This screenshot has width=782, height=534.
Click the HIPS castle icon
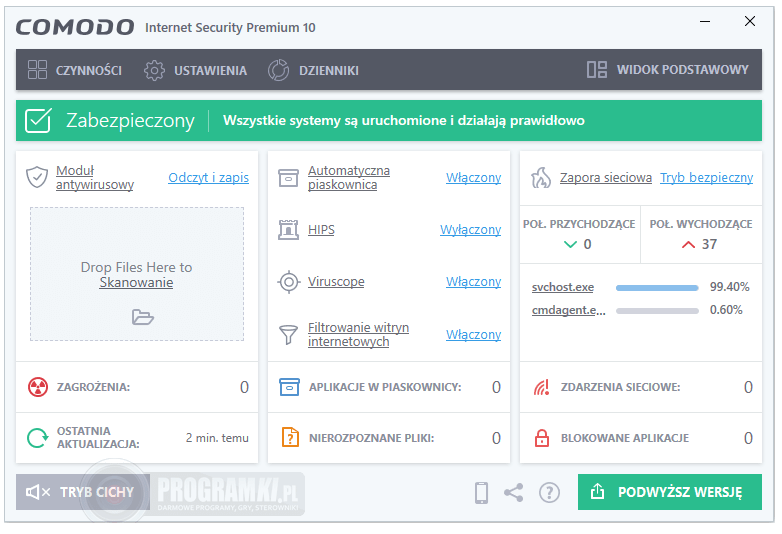click(288, 230)
